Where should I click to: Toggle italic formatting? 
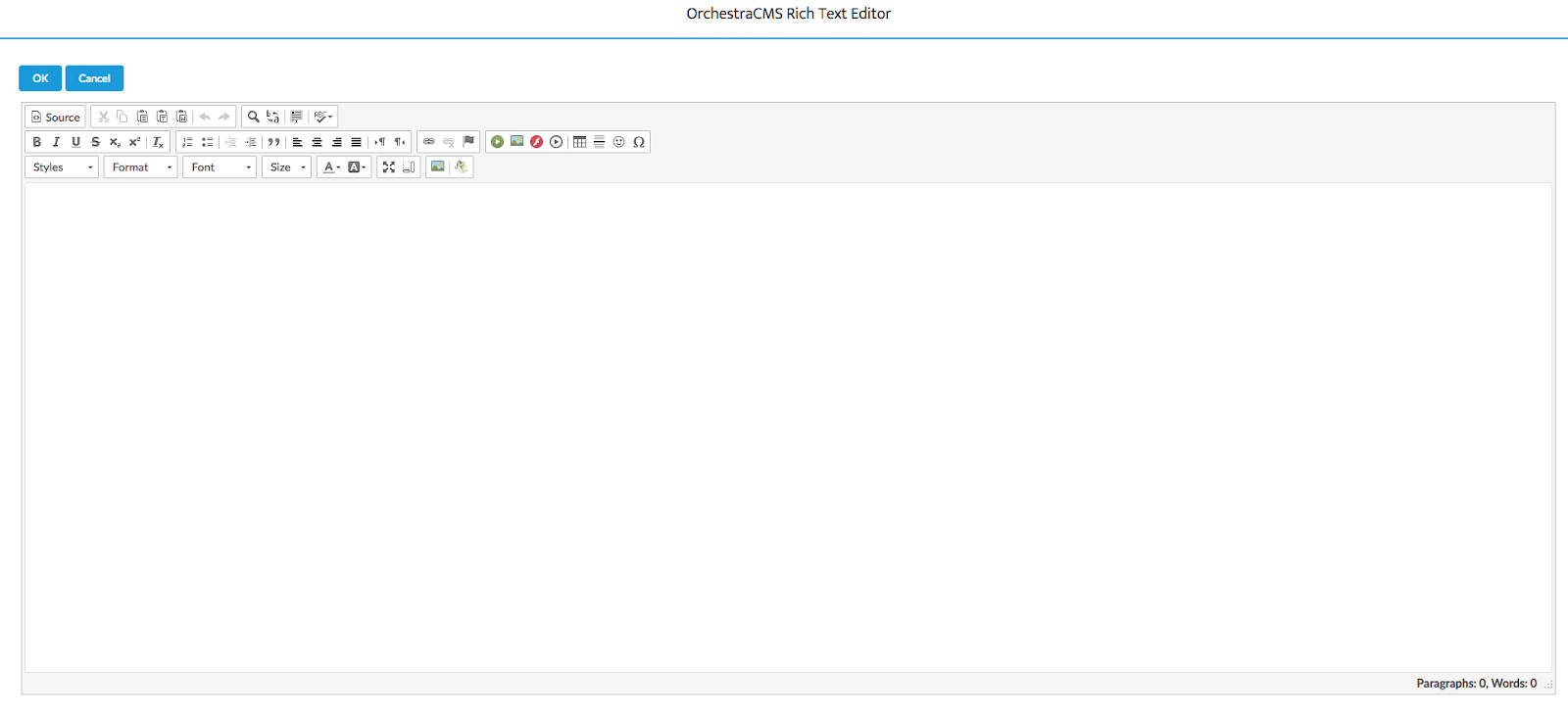pos(56,142)
